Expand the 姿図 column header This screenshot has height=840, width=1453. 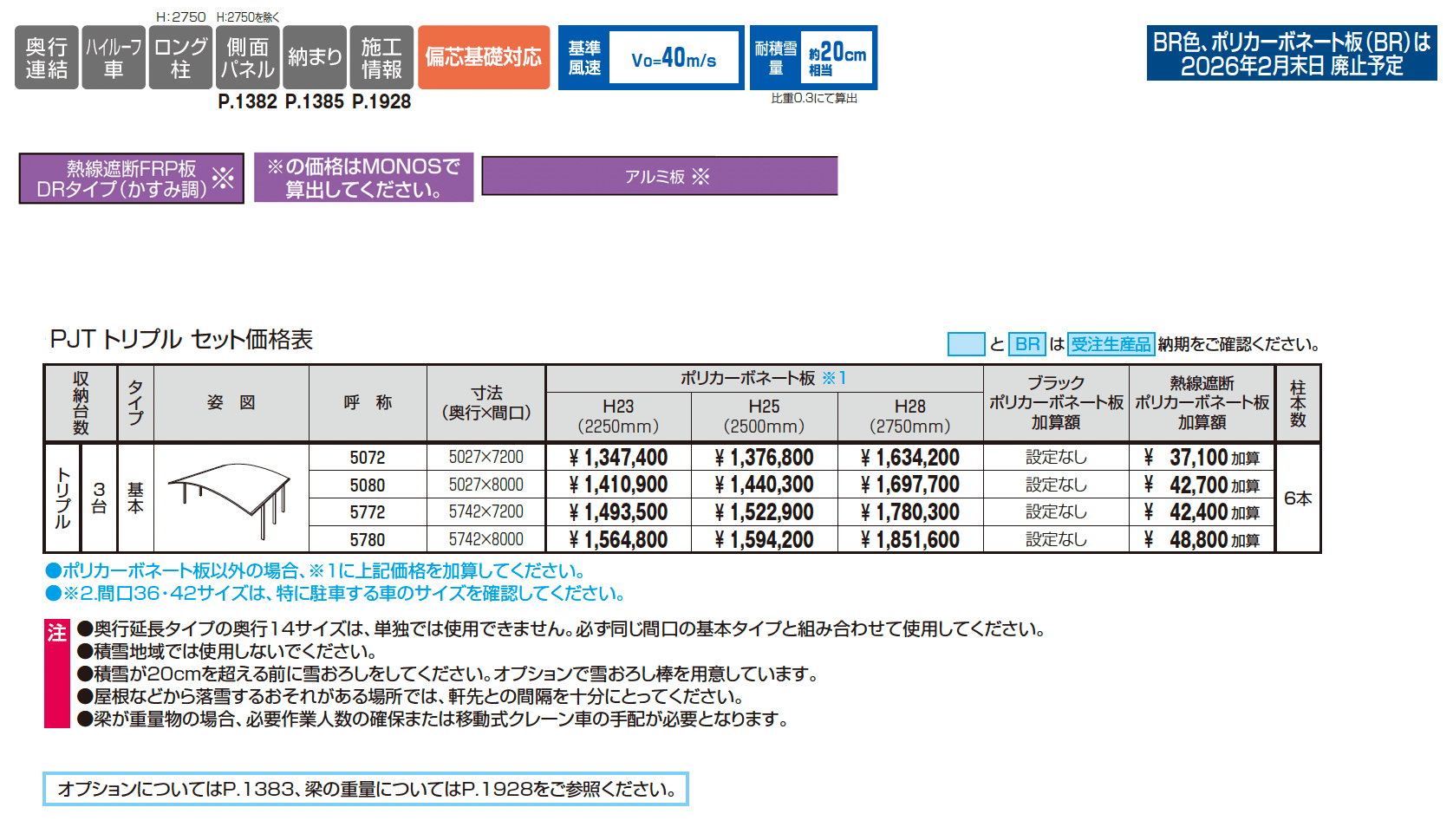[x=231, y=400]
